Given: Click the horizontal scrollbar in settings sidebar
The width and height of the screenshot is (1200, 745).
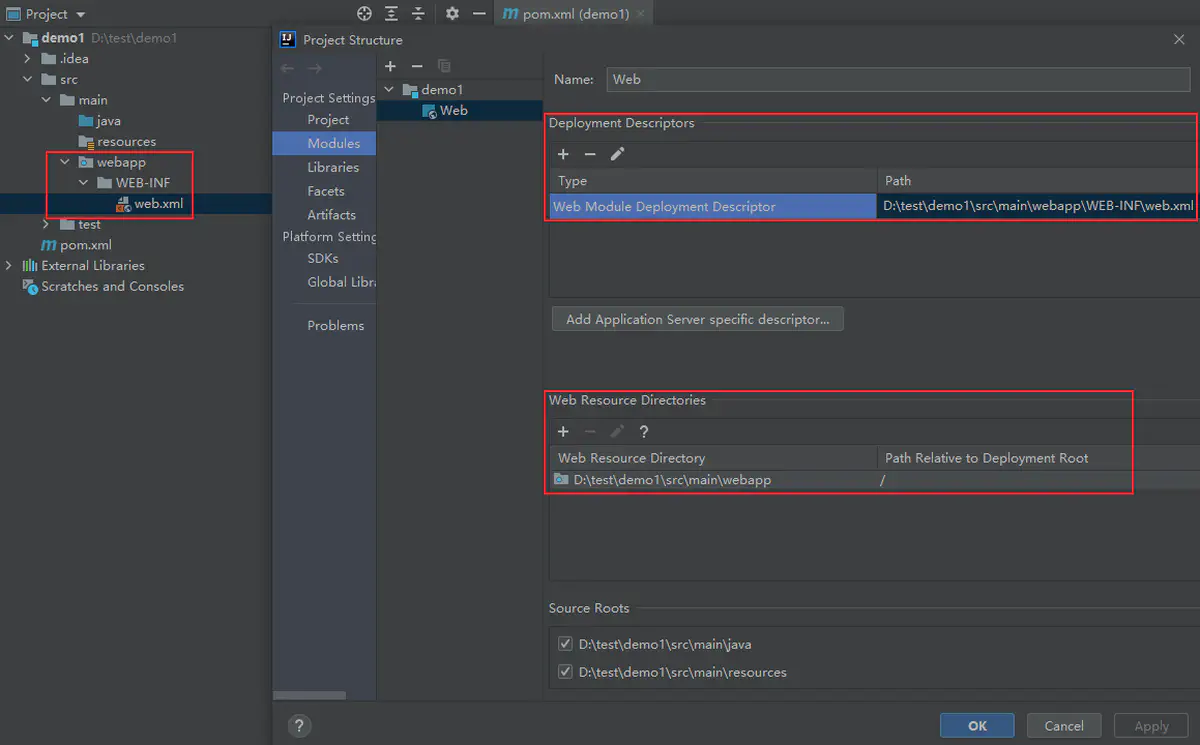Looking at the screenshot, I should tap(309, 695).
